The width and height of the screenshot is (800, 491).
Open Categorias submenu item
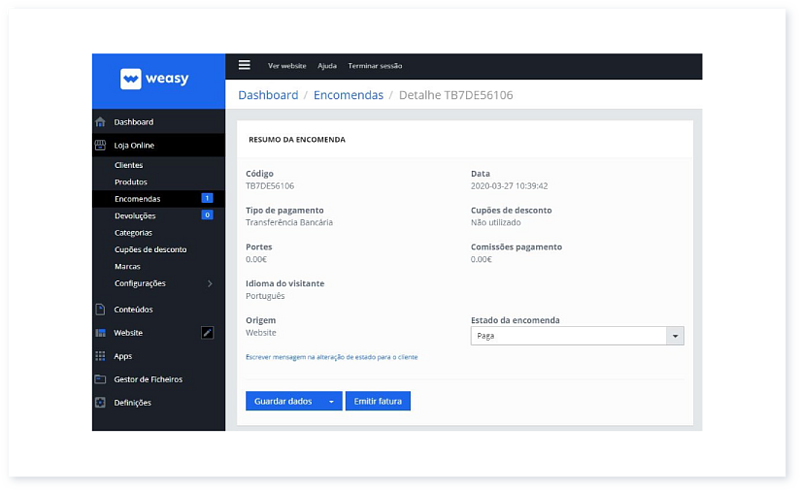pos(133,232)
